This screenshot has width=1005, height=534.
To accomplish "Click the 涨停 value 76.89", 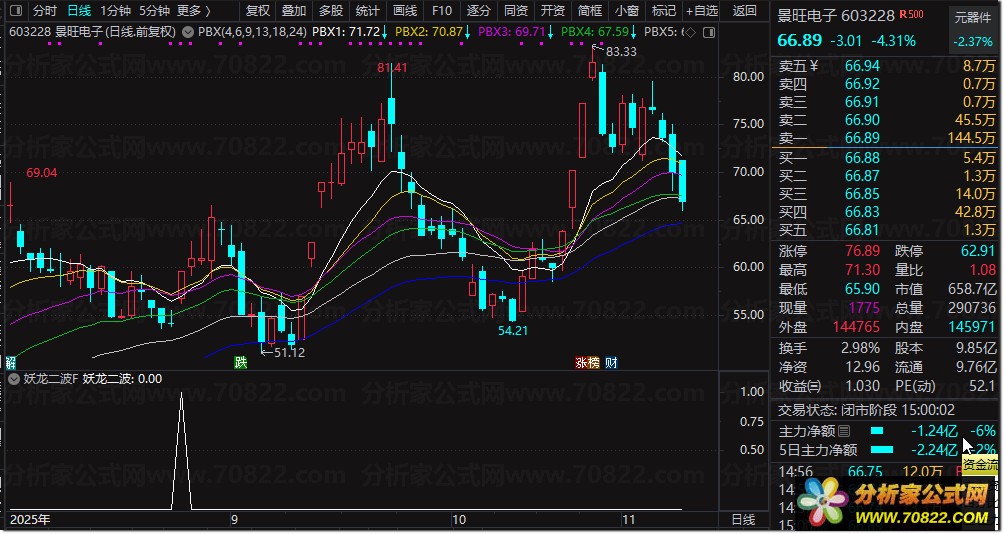I will (862, 251).
